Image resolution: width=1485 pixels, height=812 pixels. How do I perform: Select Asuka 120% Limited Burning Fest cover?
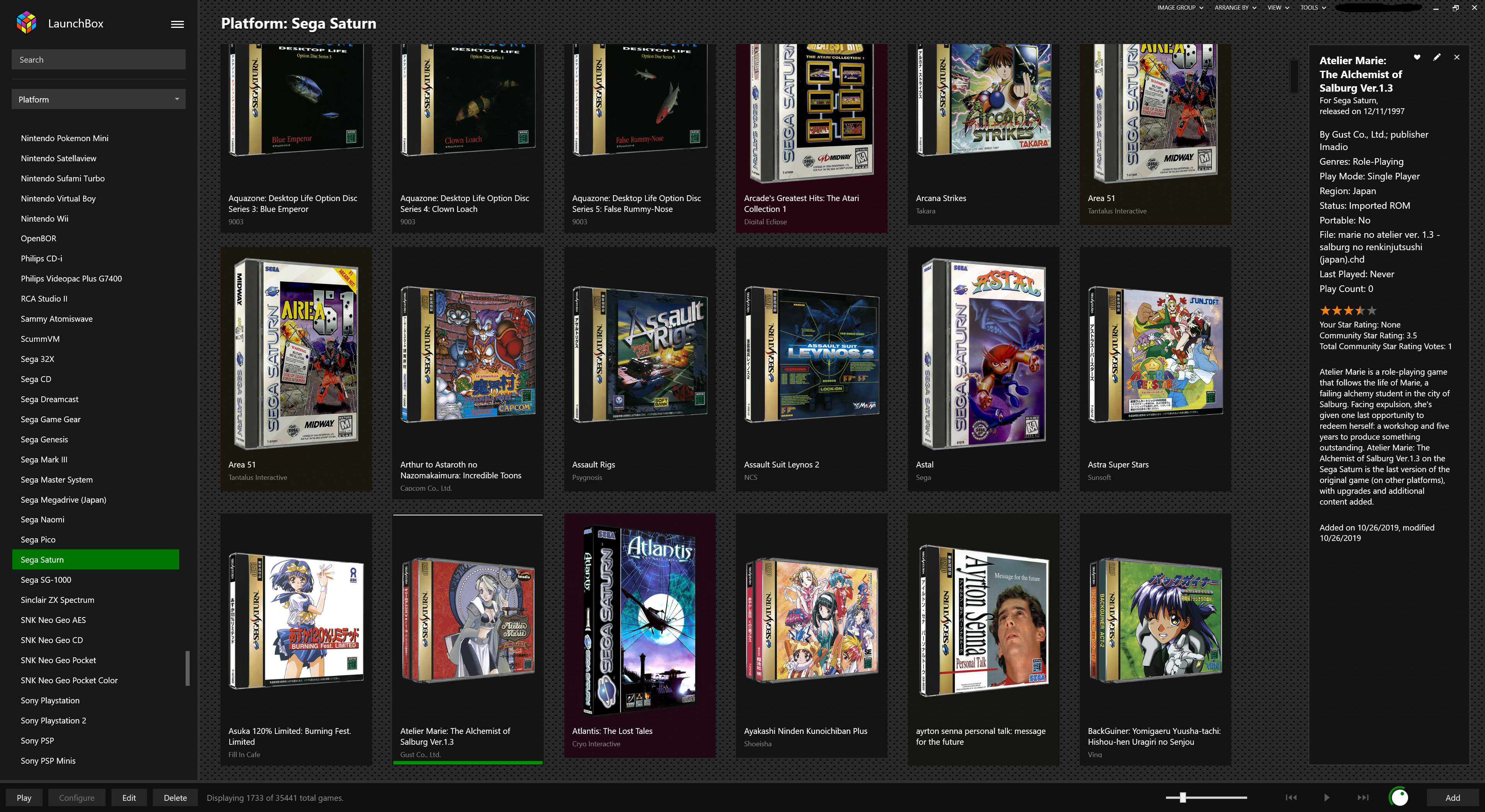tap(296, 621)
